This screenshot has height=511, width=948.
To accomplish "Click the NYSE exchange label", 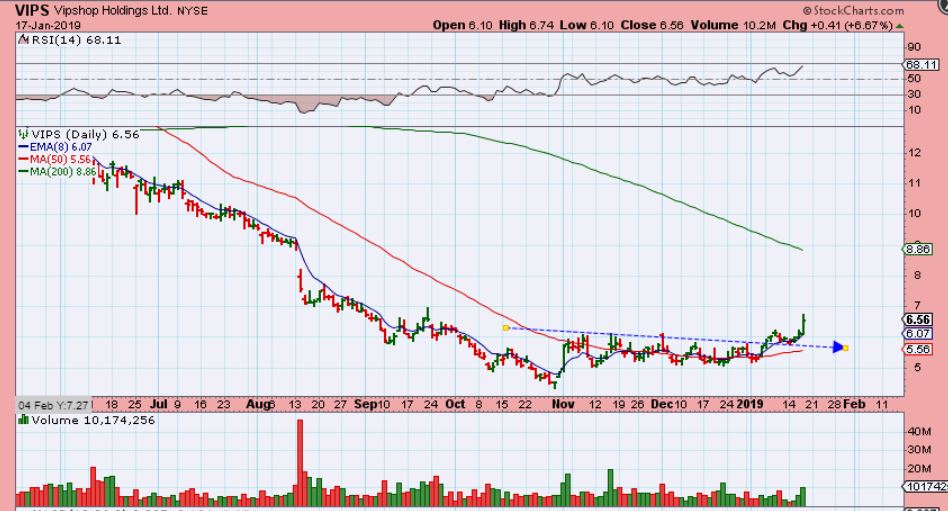I will (x=192, y=11).
